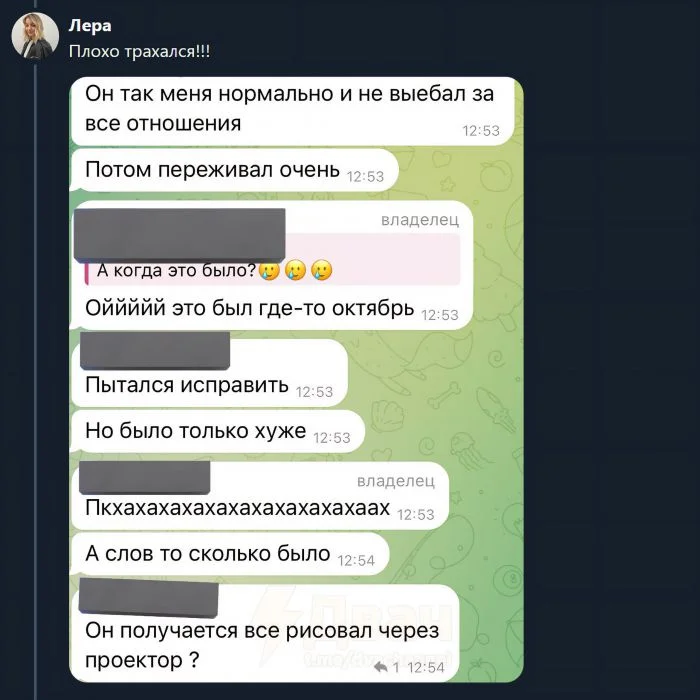The height and width of the screenshot is (700, 700).
Task: Click the 12:53 timestamp of the first message
Action: click(x=481, y=131)
